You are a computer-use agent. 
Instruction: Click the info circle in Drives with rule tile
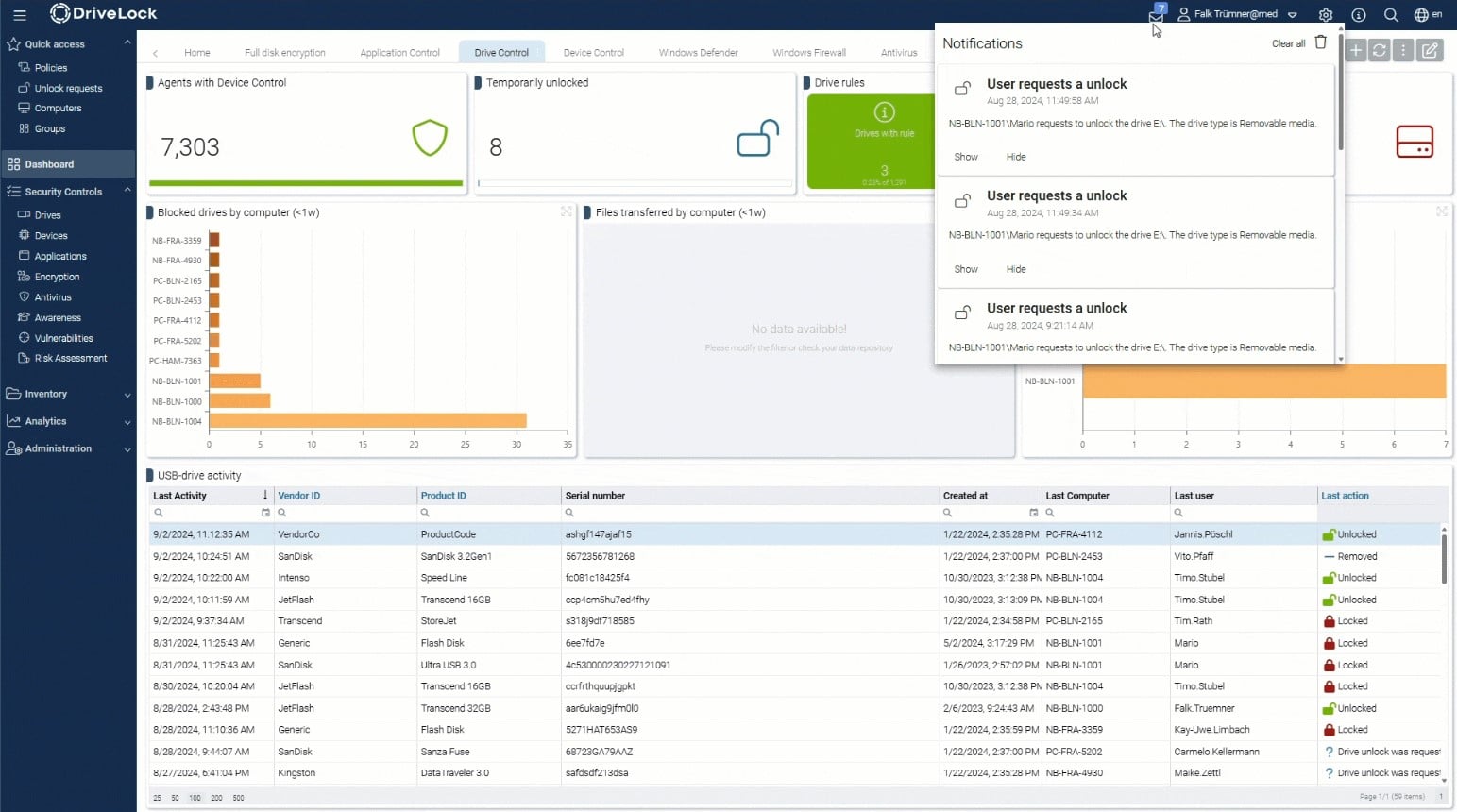884,112
